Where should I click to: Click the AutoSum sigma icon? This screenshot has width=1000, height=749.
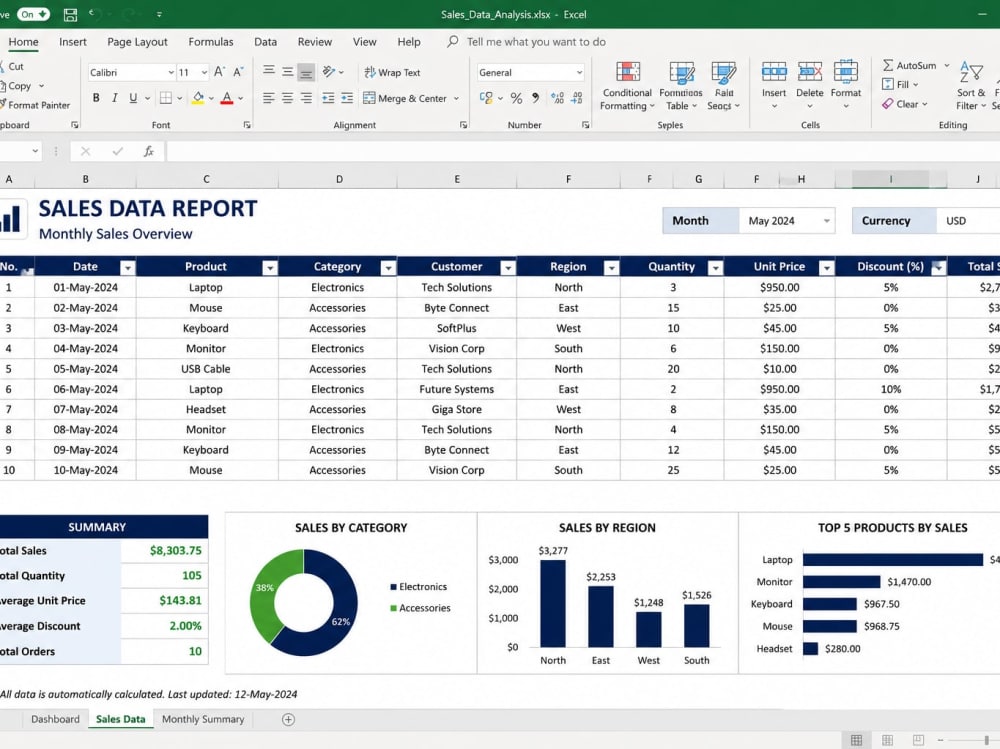888,65
